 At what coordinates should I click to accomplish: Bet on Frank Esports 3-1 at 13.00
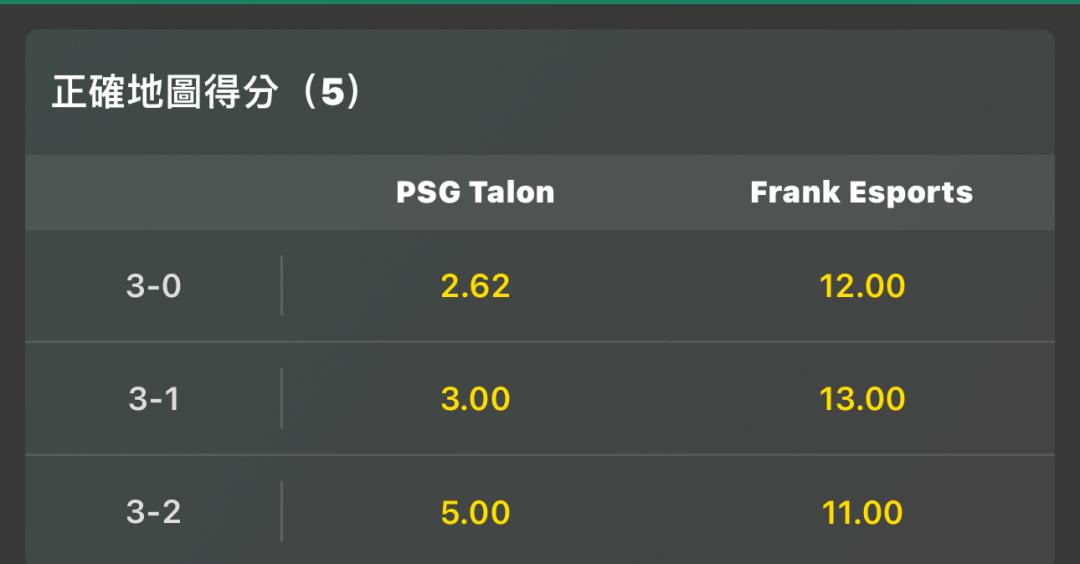862,399
